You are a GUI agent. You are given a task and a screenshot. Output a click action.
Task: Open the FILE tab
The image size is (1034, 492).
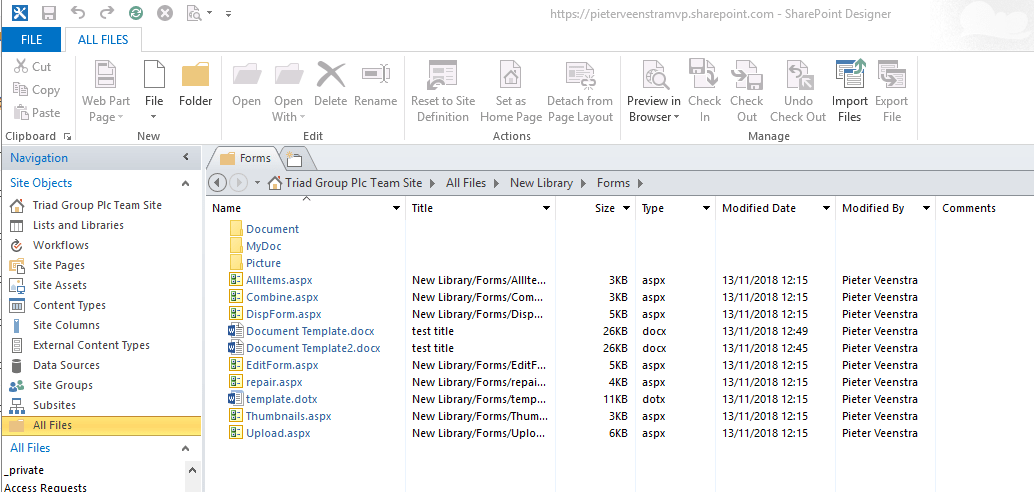click(31, 40)
